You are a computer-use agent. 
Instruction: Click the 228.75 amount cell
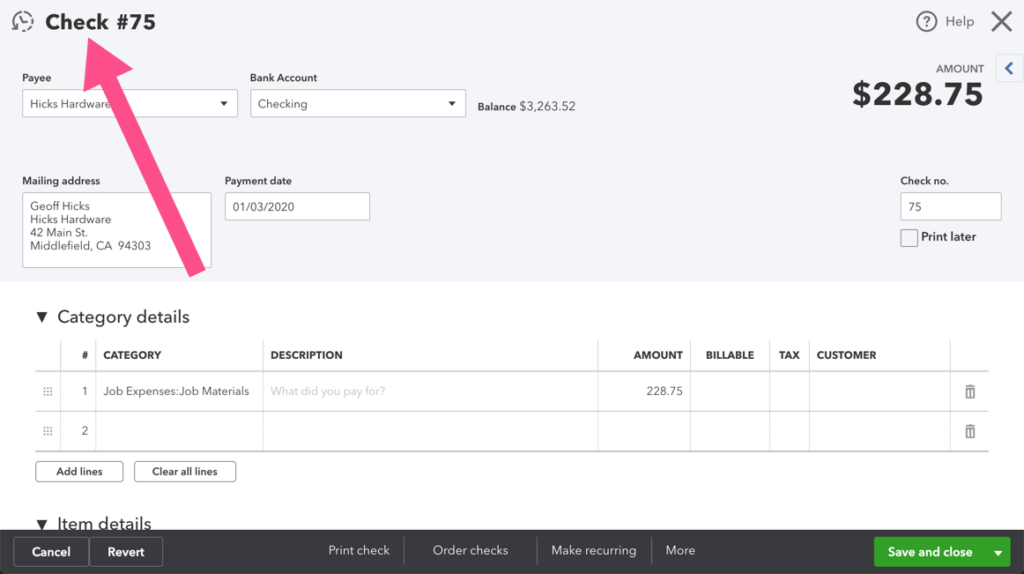(x=644, y=391)
